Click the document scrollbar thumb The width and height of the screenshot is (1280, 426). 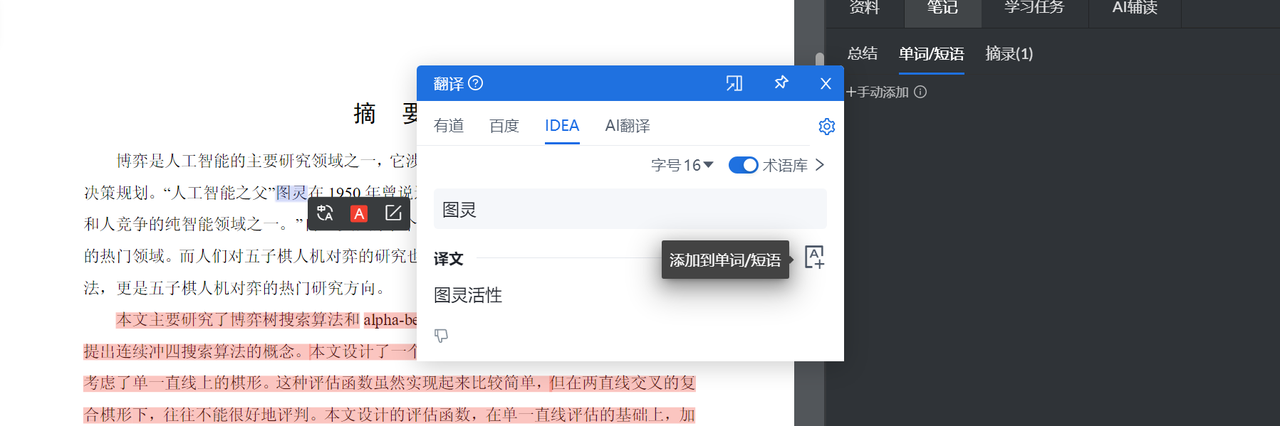tap(820, 60)
